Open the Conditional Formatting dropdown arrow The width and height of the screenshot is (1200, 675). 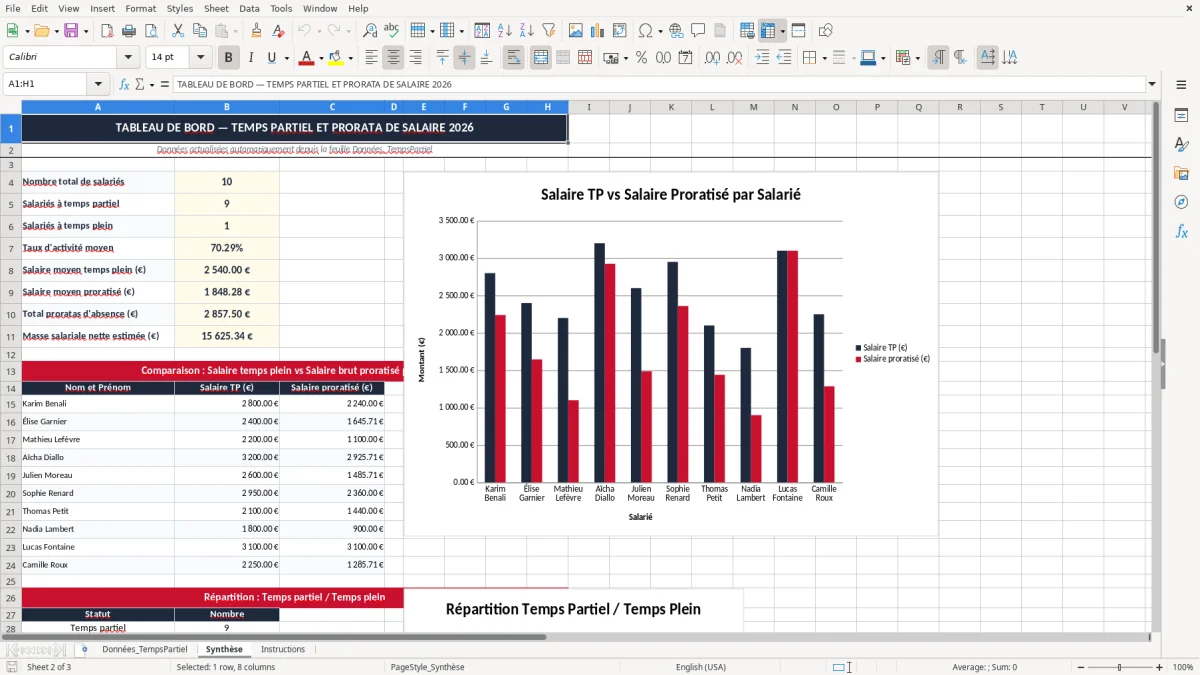click(917, 58)
